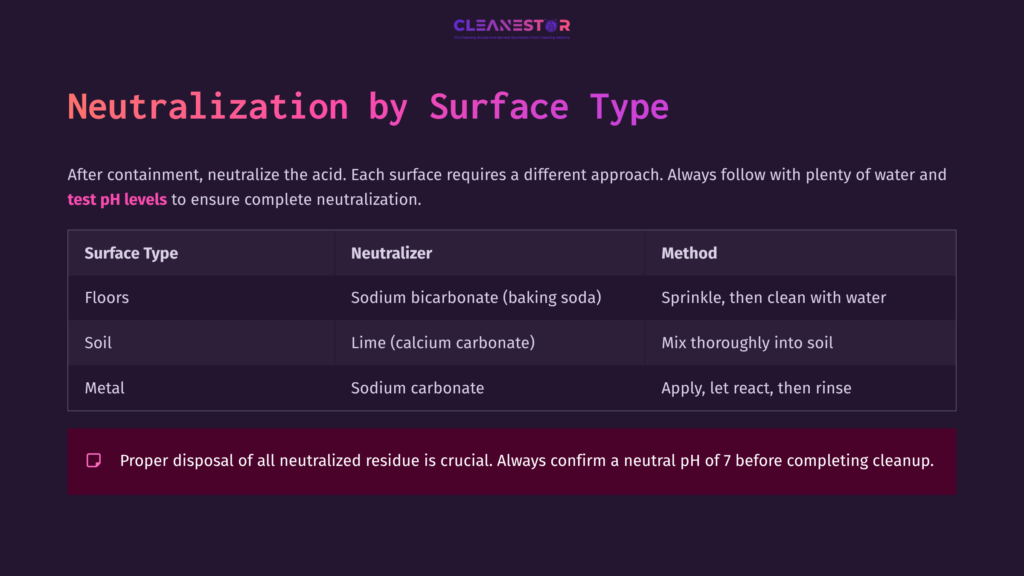
Task: Click "Sprinkle, then clean with water" method
Action: tap(773, 298)
